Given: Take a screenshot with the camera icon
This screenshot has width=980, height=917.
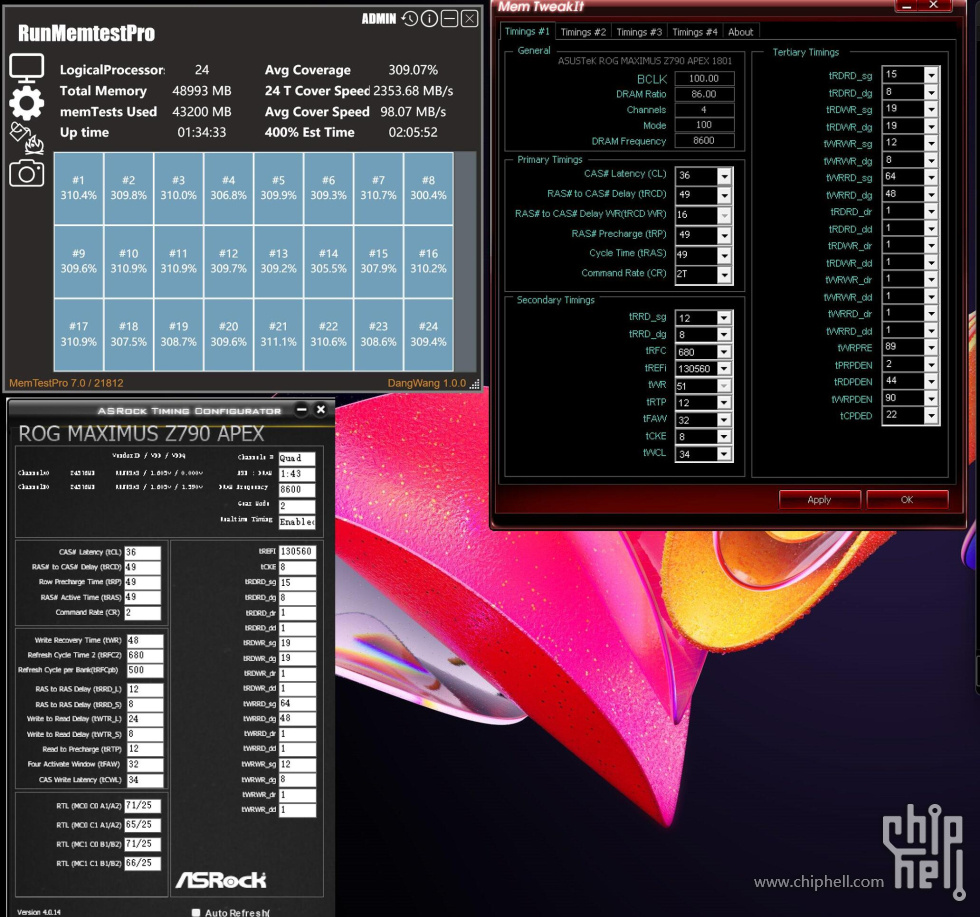Looking at the screenshot, I should (x=26, y=173).
